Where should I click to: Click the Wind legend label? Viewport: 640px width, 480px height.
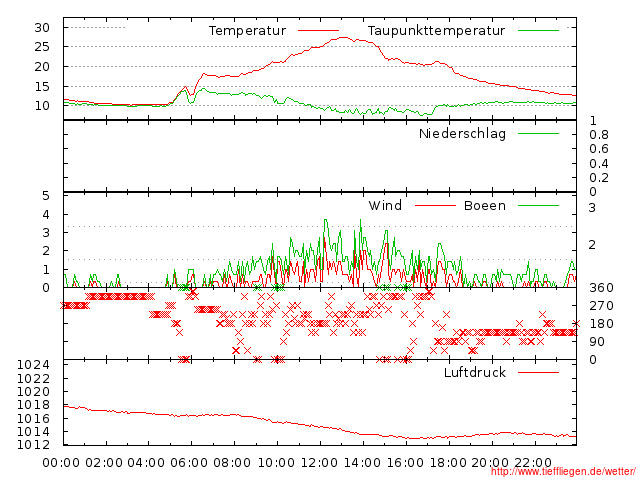point(385,205)
